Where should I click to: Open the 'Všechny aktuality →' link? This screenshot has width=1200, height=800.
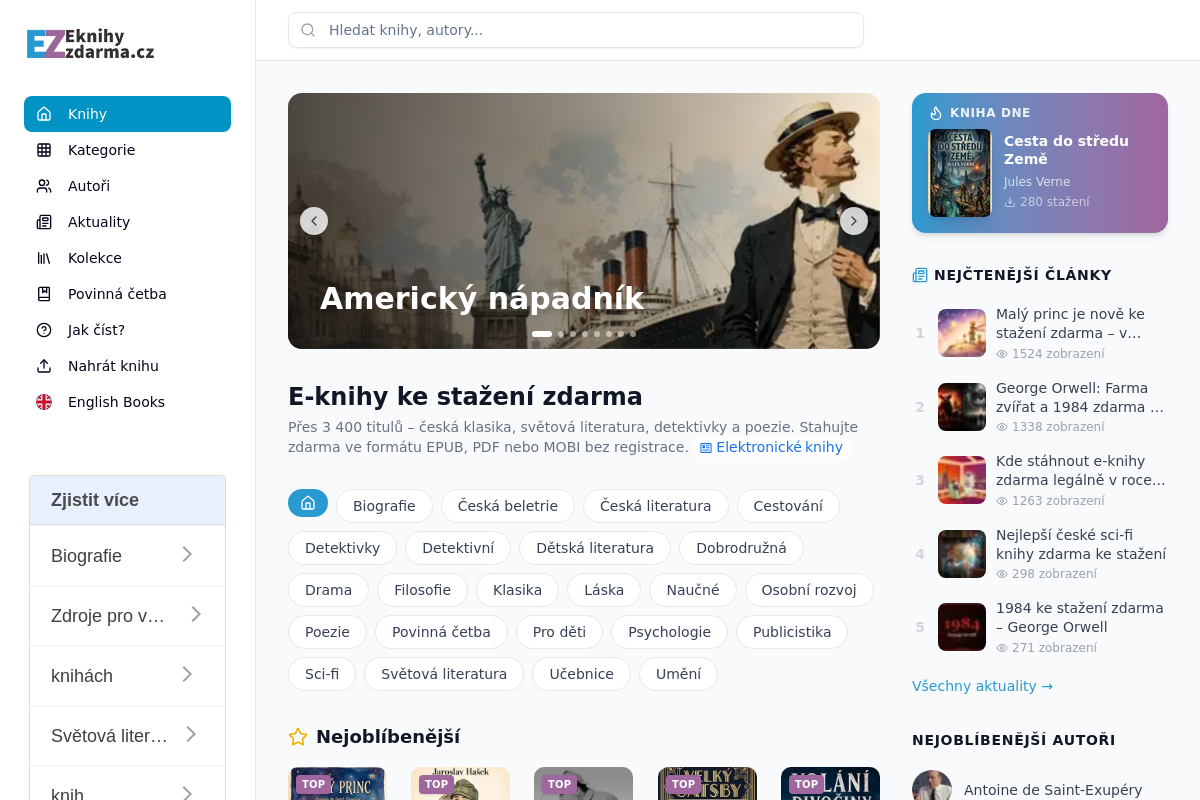982,686
